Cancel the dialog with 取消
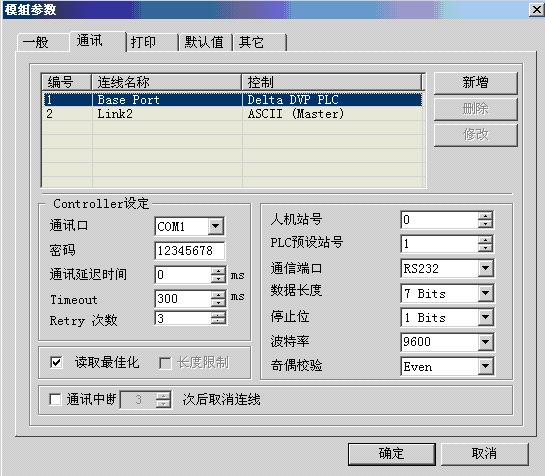The image size is (545, 476). pos(485,454)
